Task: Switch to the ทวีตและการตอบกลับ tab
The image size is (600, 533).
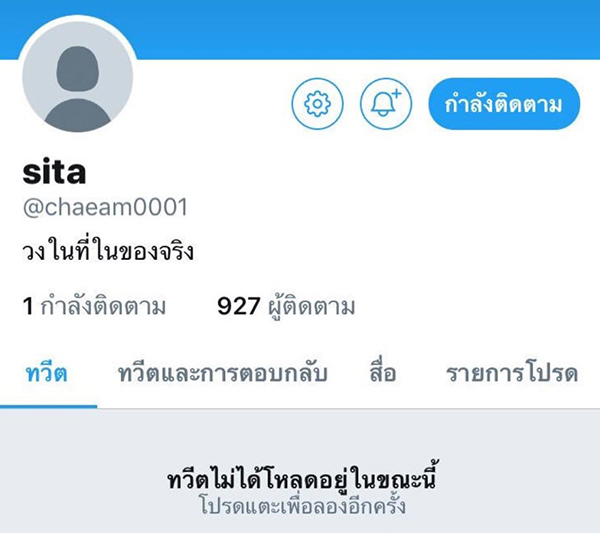Action: click(222, 373)
